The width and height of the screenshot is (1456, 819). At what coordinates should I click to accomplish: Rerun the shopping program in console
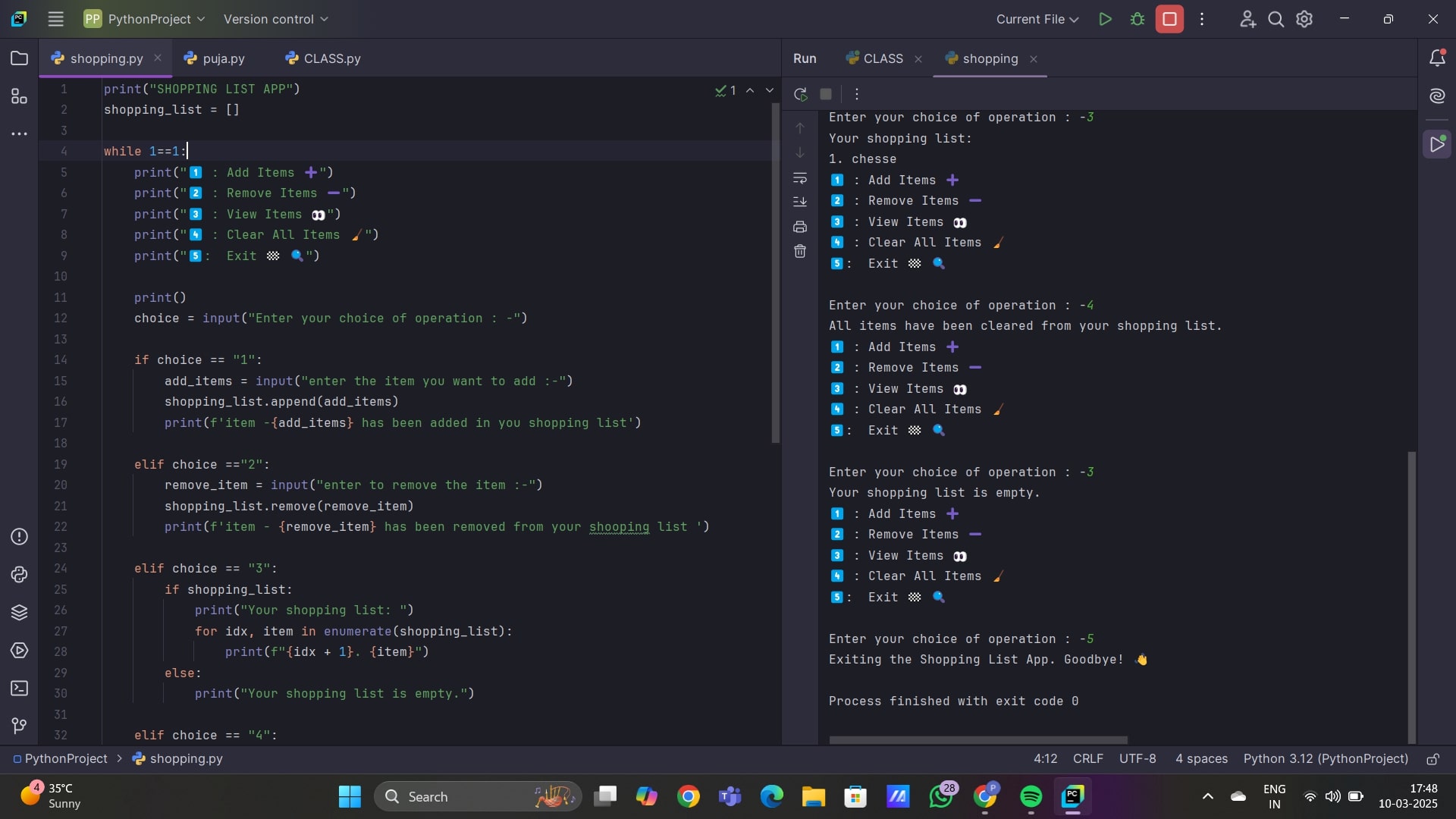(800, 94)
